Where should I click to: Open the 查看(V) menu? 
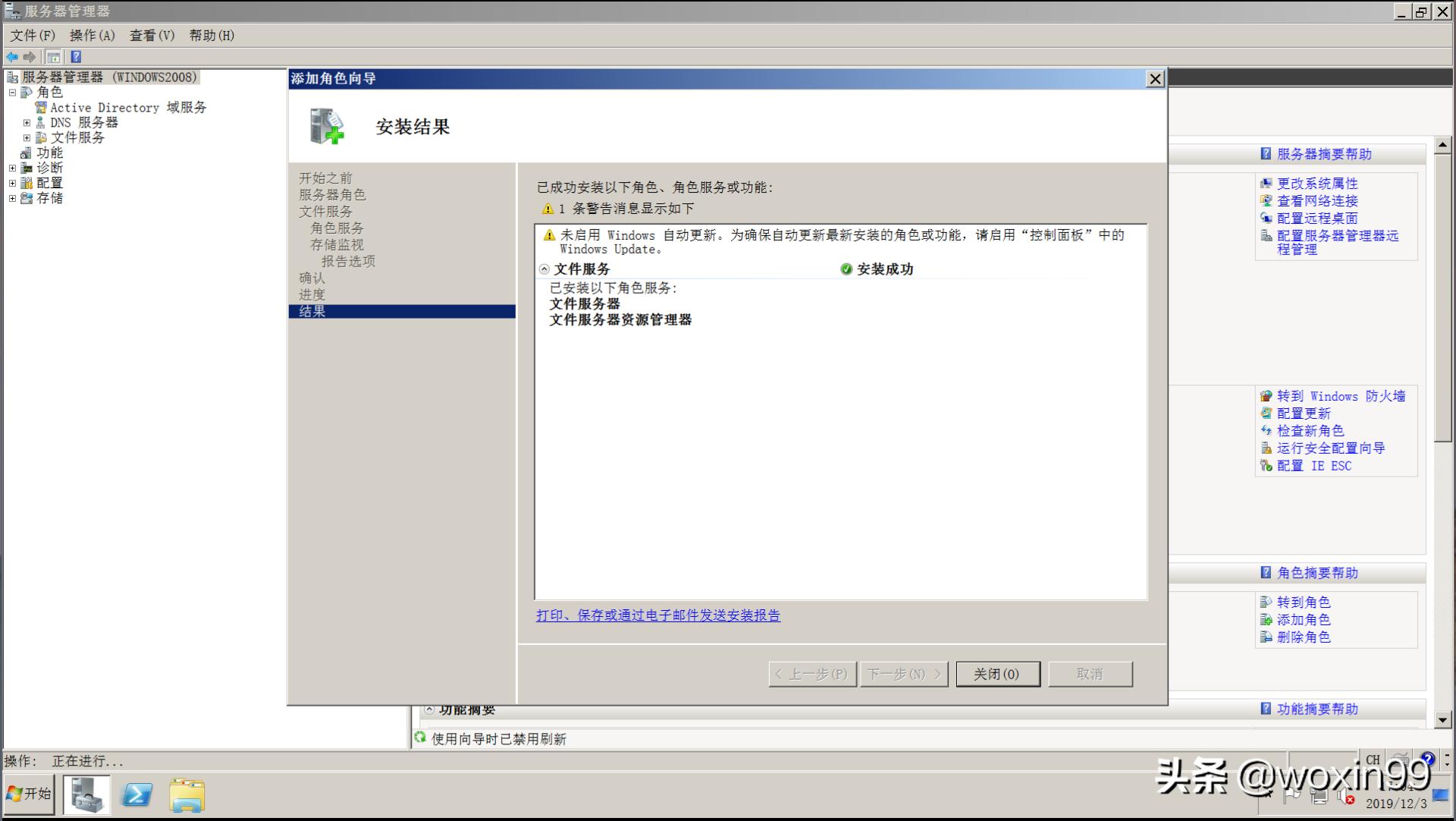point(151,35)
